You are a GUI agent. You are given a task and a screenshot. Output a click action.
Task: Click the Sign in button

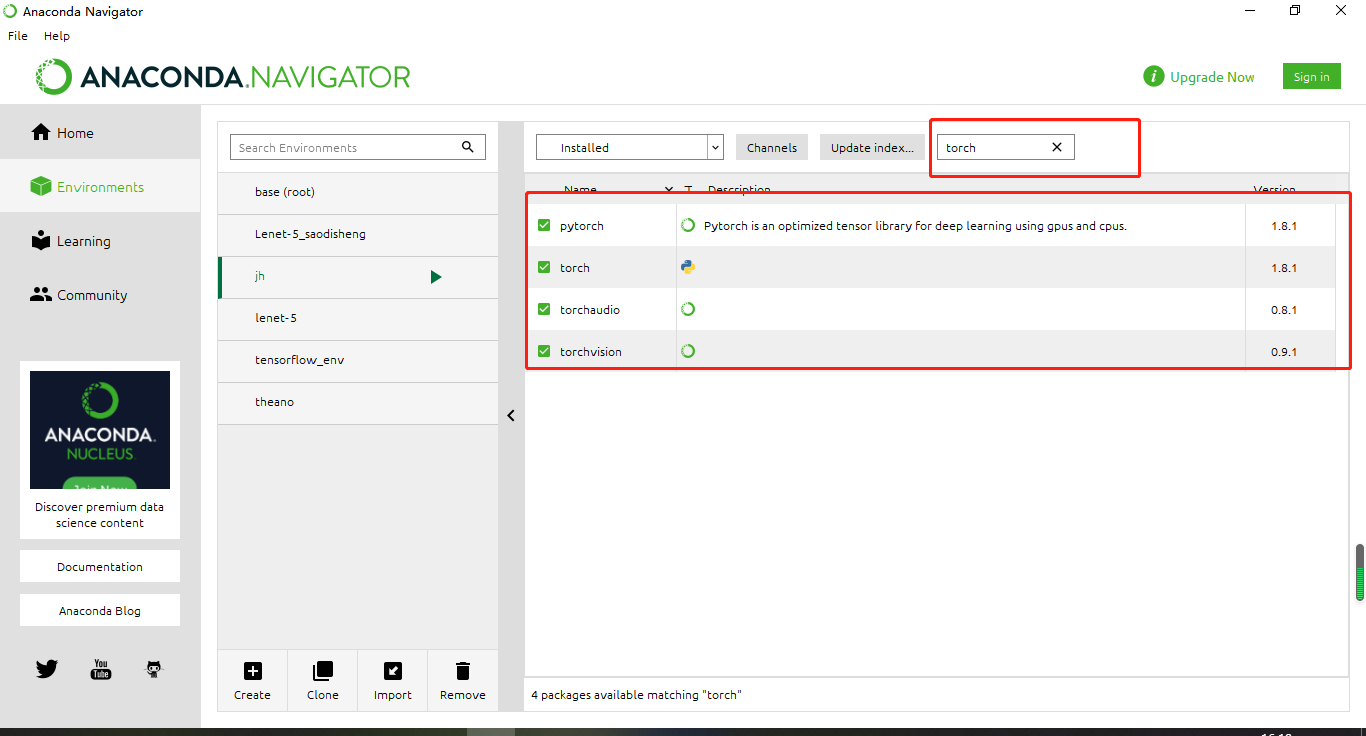(1311, 77)
